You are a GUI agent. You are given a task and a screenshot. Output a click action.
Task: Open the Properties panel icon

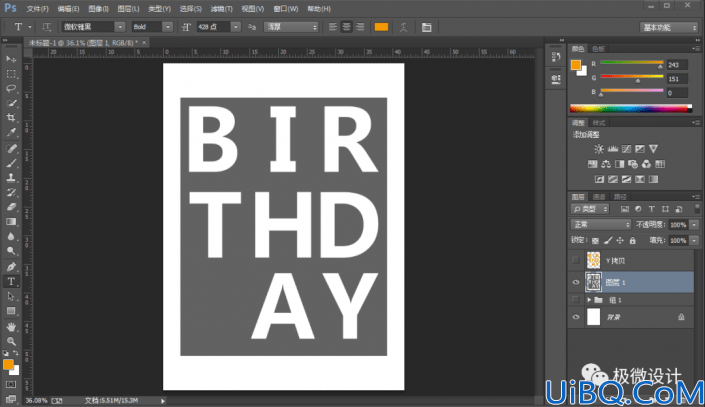[556, 79]
